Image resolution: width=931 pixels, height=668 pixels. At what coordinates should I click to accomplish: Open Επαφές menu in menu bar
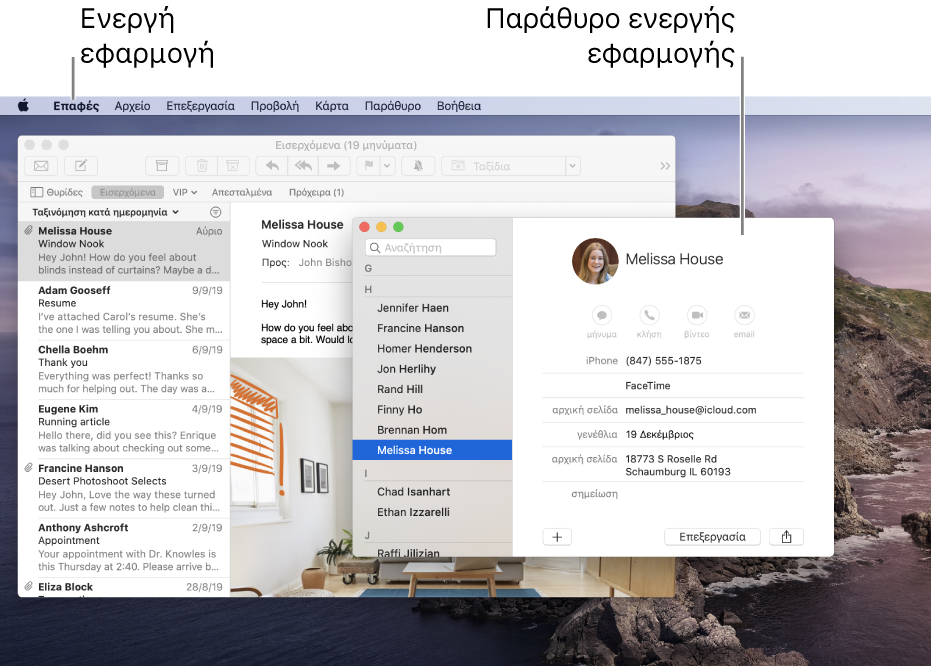(x=76, y=106)
